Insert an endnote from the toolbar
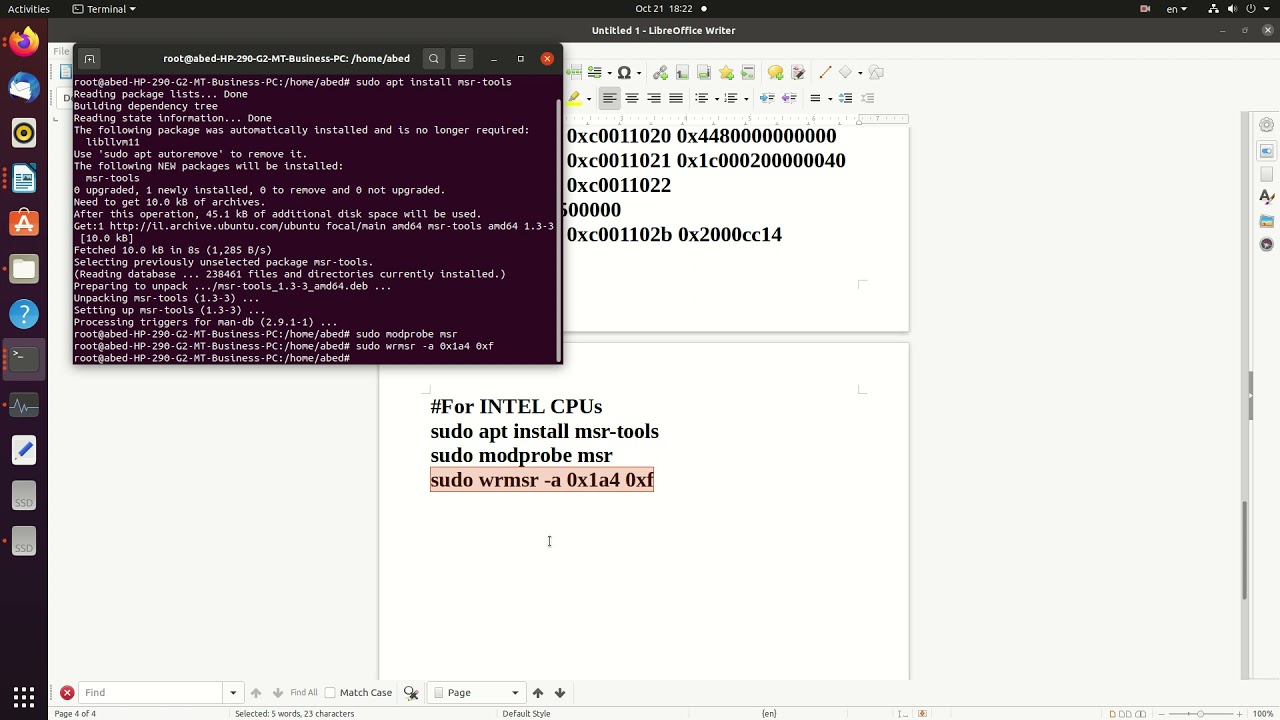1280x720 pixels. [704, 72]
